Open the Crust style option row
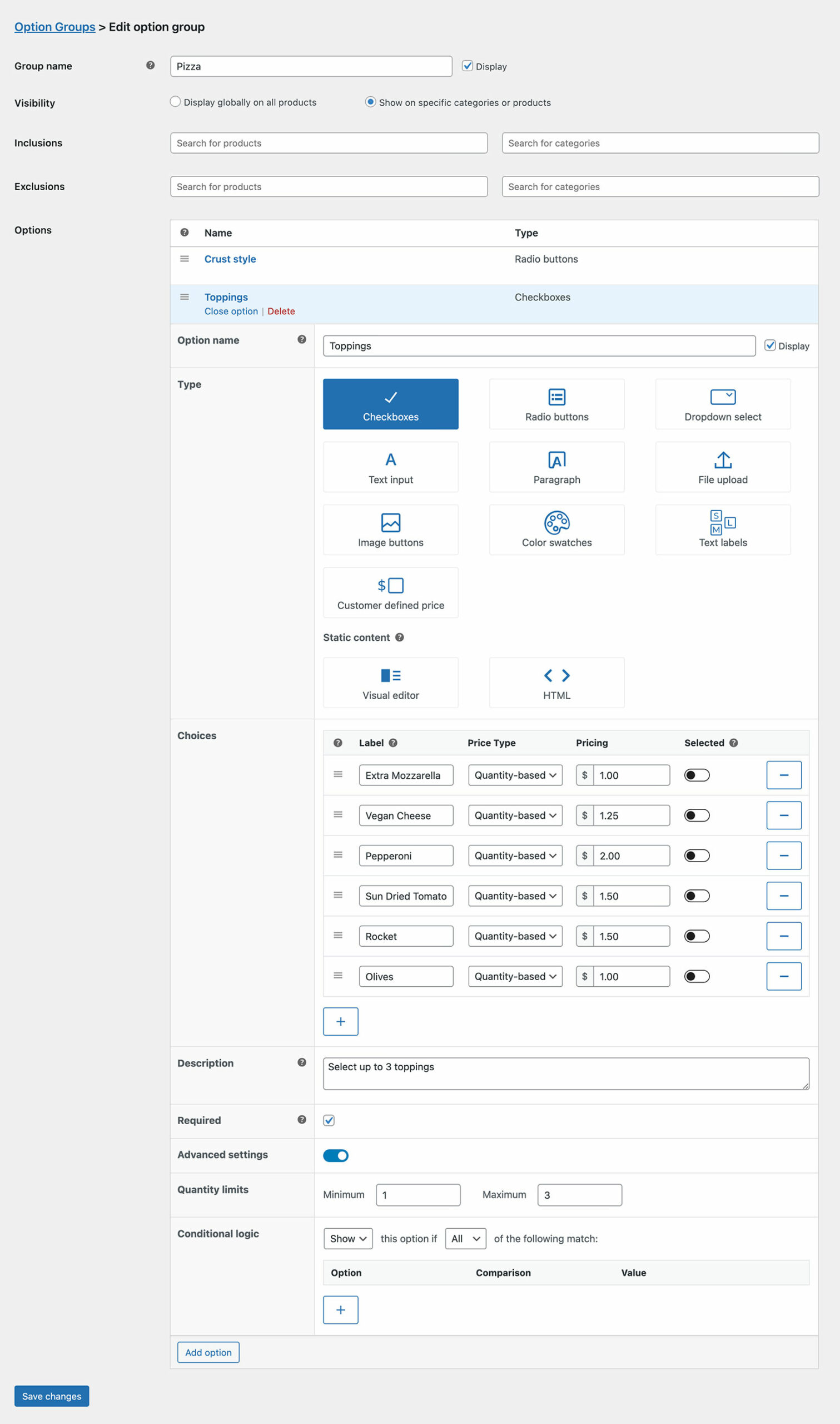Screen dimensions: 840x1424 [x=230, y=259]
